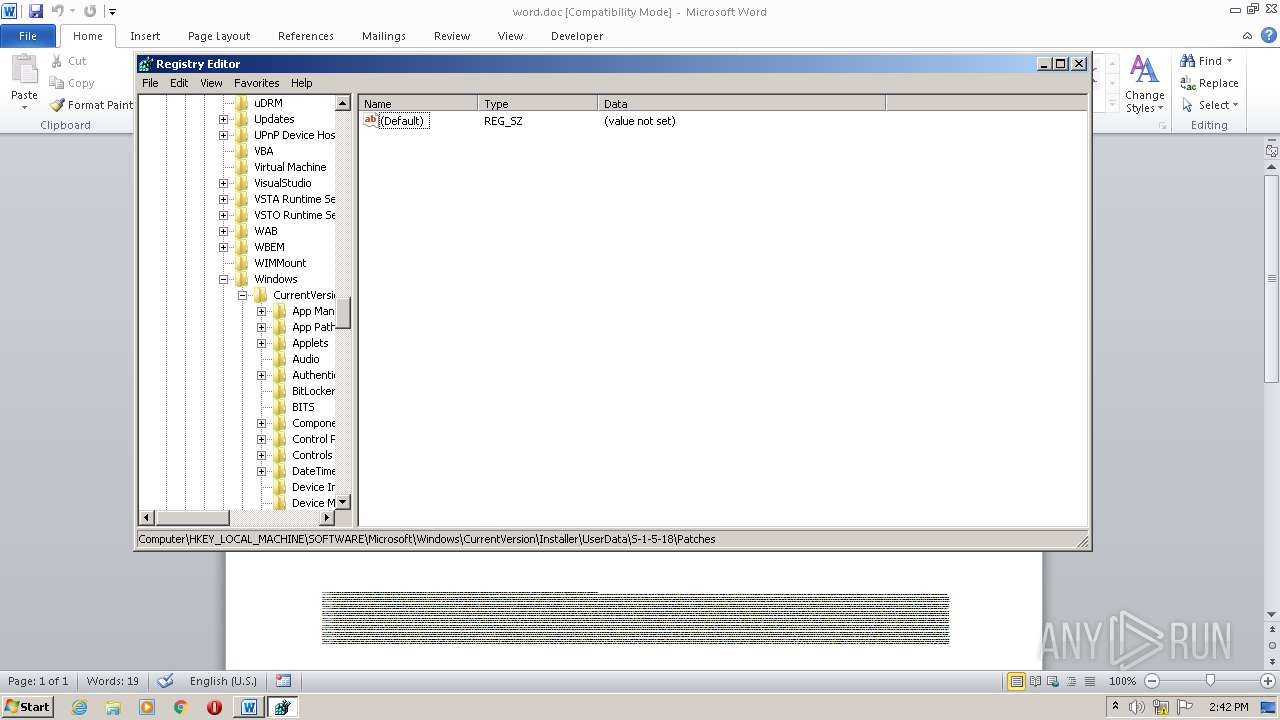1280x720 pixels.
Task: Switch to Print Layout view icon
Action: point(1016,681)
